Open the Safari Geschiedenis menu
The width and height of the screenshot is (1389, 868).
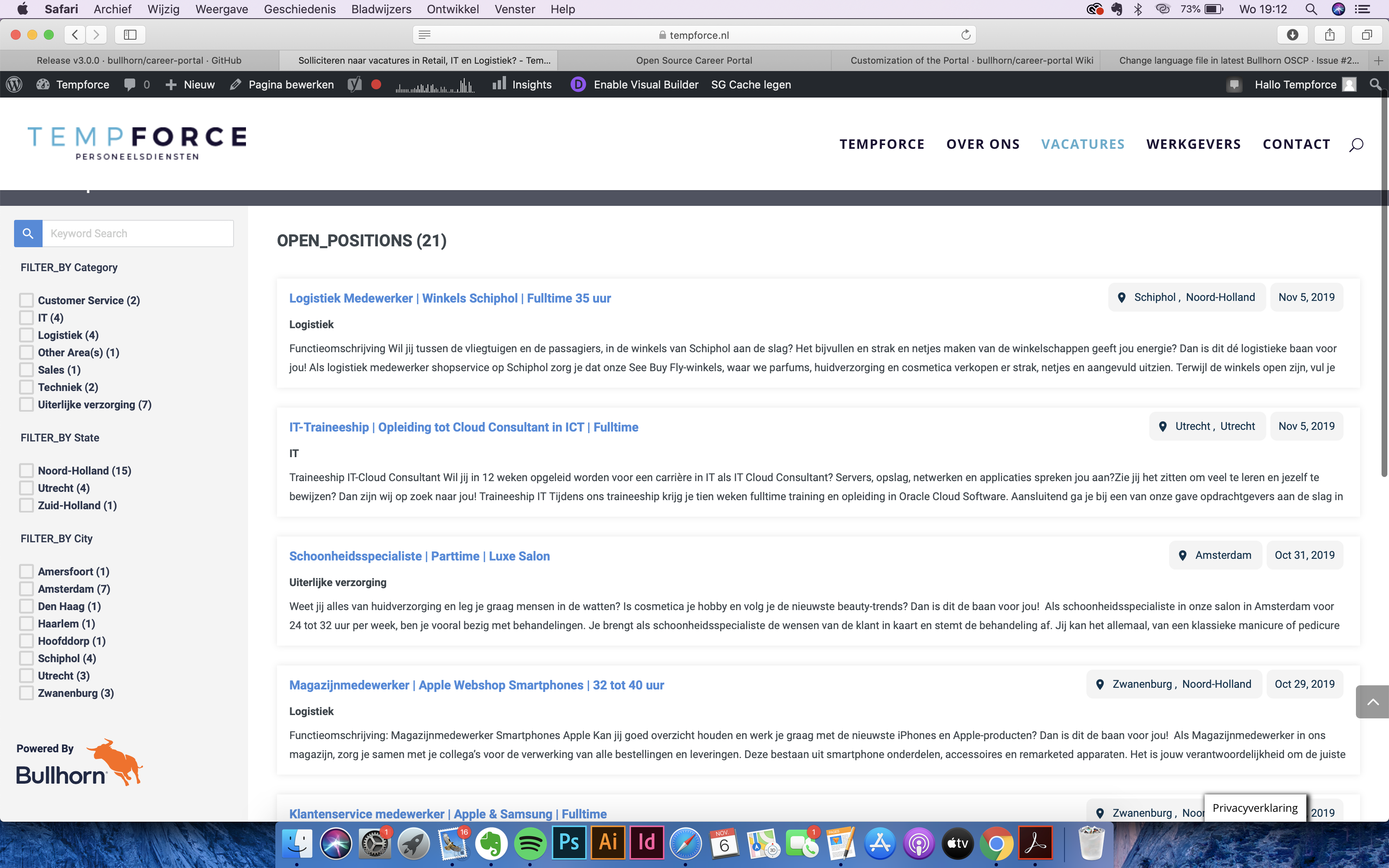300,9
